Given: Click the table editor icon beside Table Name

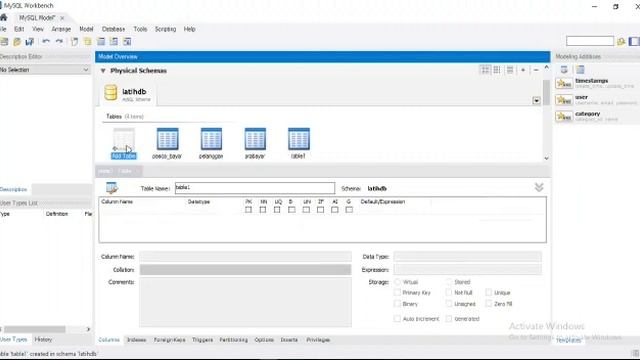Looking at the screenshot, I should coord(111,188).
